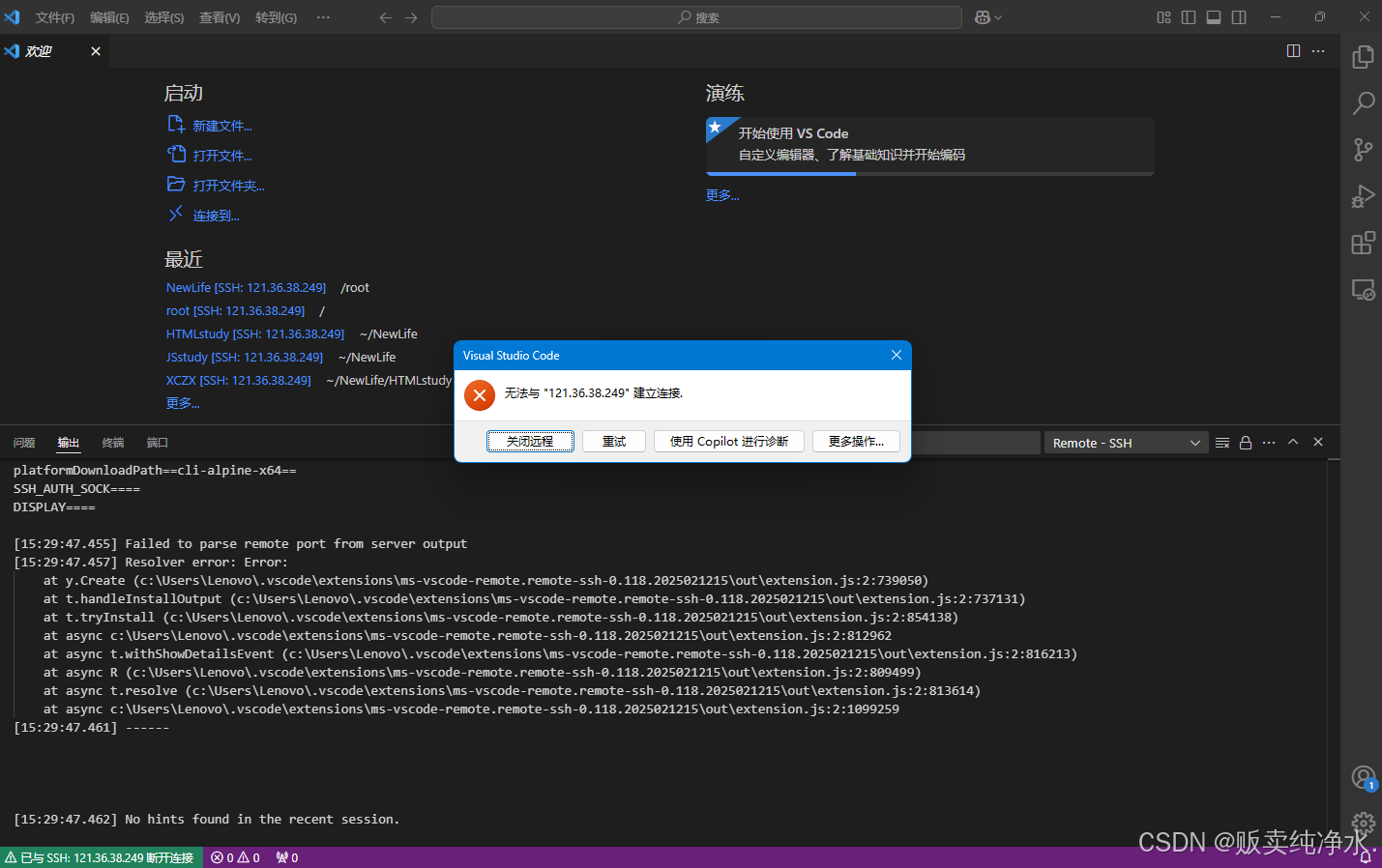Open the Search view in activity bar

coord(1363,102)
